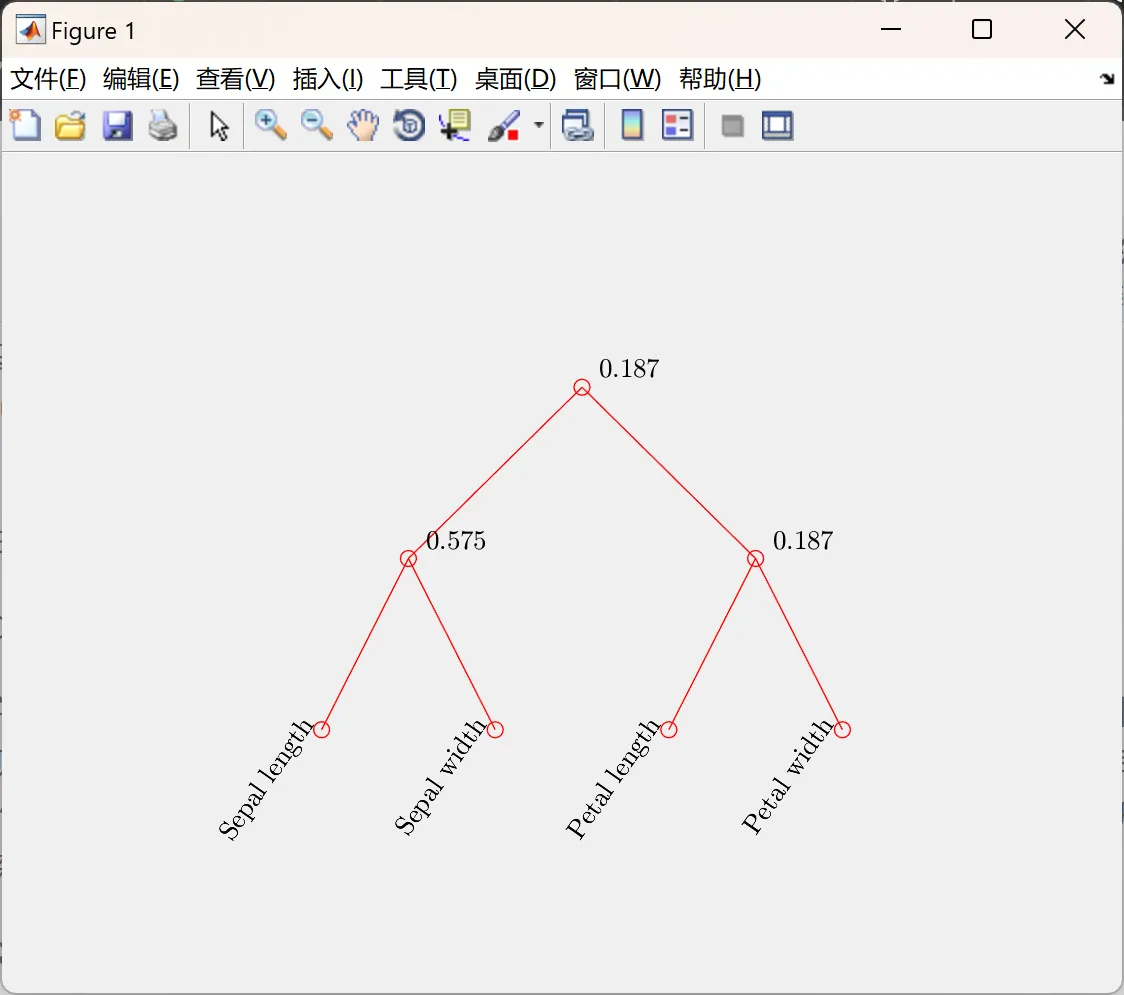
Task: Open the 桌面(D) menu
Action: [515, 79]
